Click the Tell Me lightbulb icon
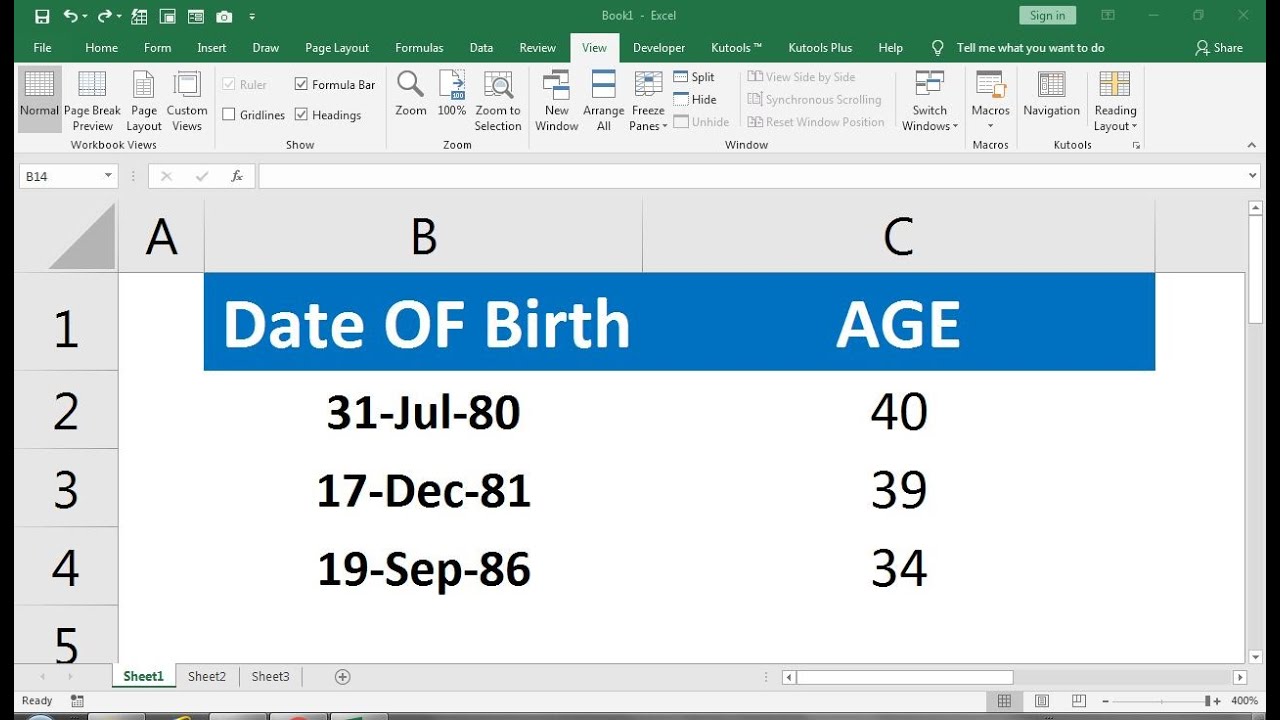The image size is (1280, 720). pos(938,47)
